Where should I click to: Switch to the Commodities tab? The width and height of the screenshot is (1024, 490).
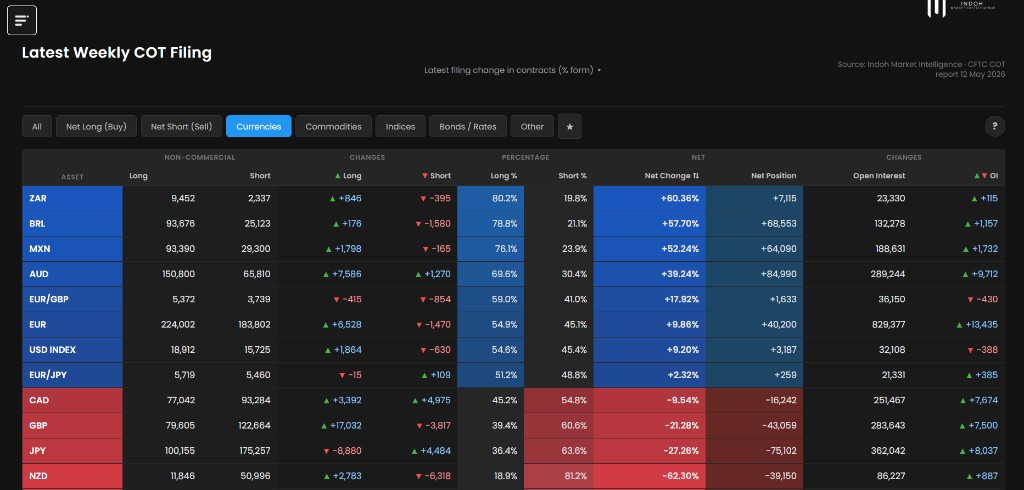(333, 127)
